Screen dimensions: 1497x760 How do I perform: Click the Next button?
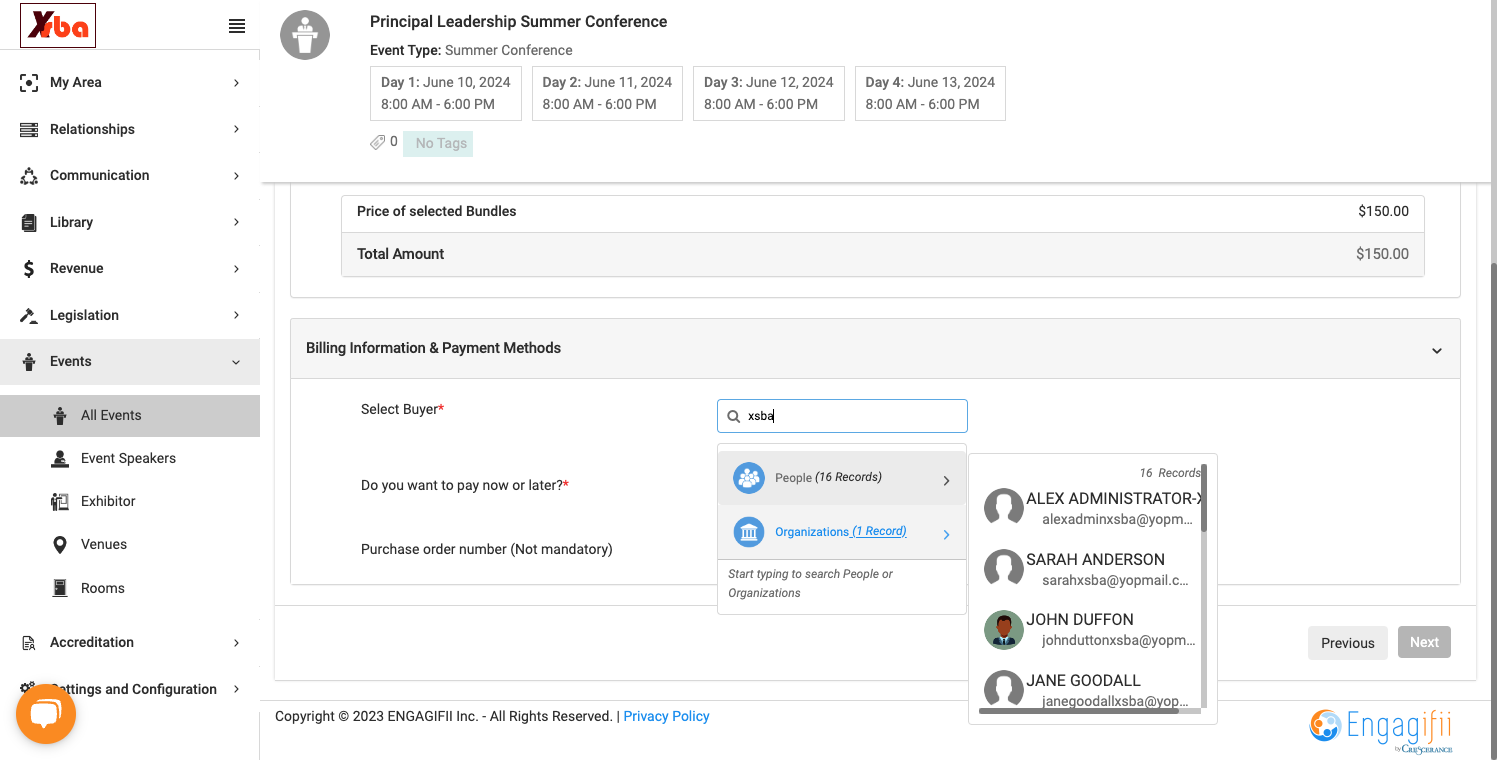(1424, 643)
